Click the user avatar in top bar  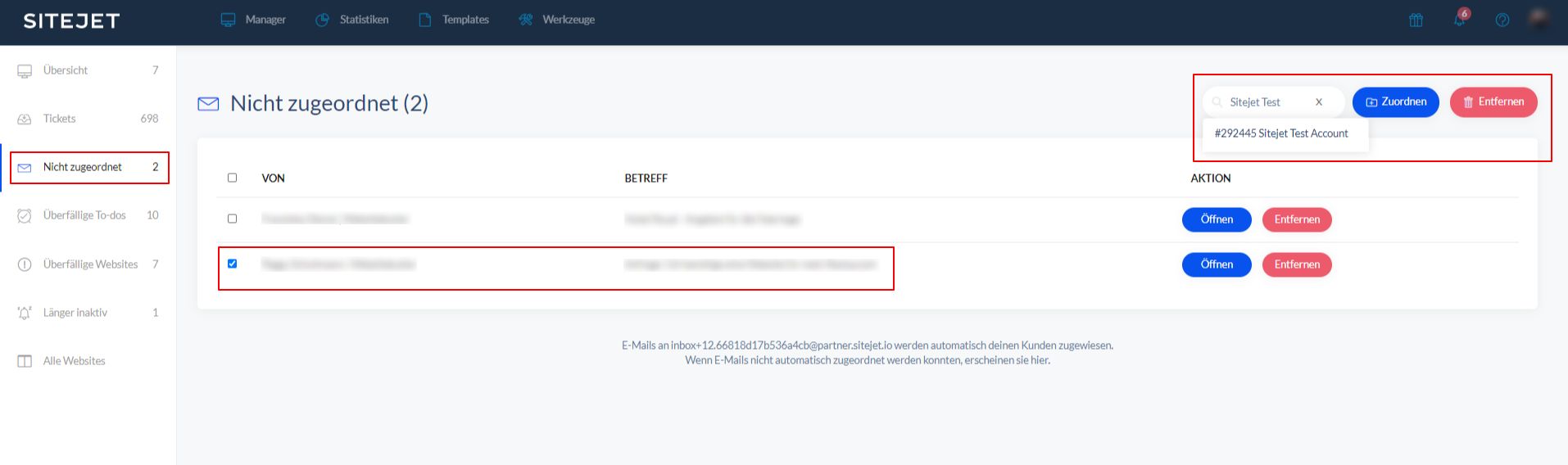click(1539, 19)
